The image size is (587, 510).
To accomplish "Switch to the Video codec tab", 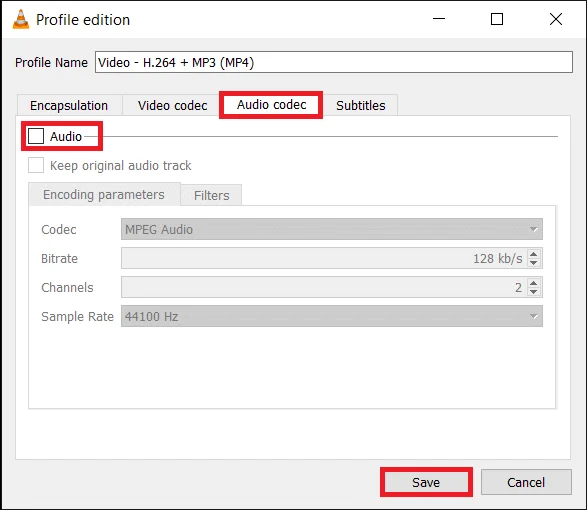I will click(172, 105).
